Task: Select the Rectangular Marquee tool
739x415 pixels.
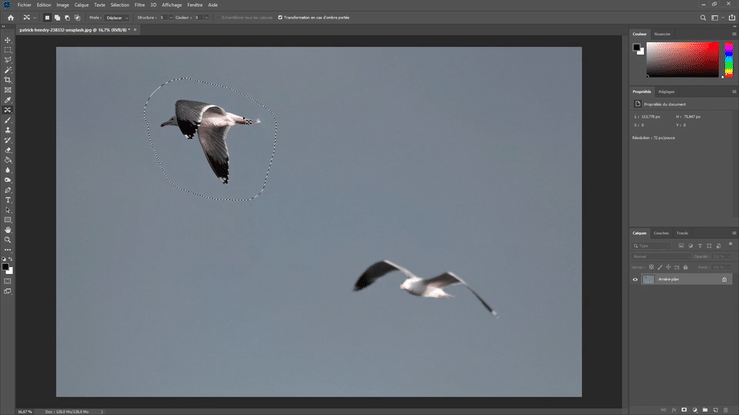Action: pos(8,50)
